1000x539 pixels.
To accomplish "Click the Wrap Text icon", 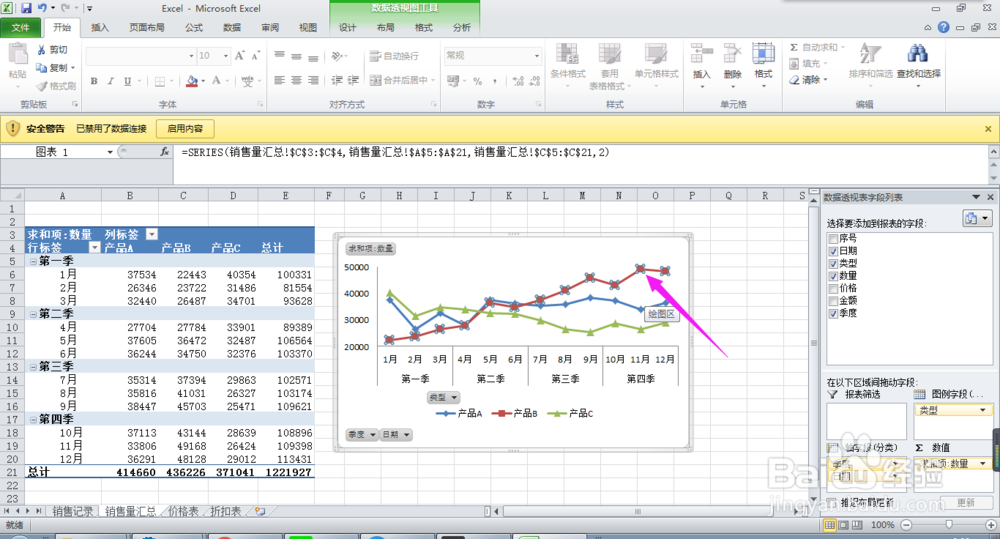I will coord(375,56).
